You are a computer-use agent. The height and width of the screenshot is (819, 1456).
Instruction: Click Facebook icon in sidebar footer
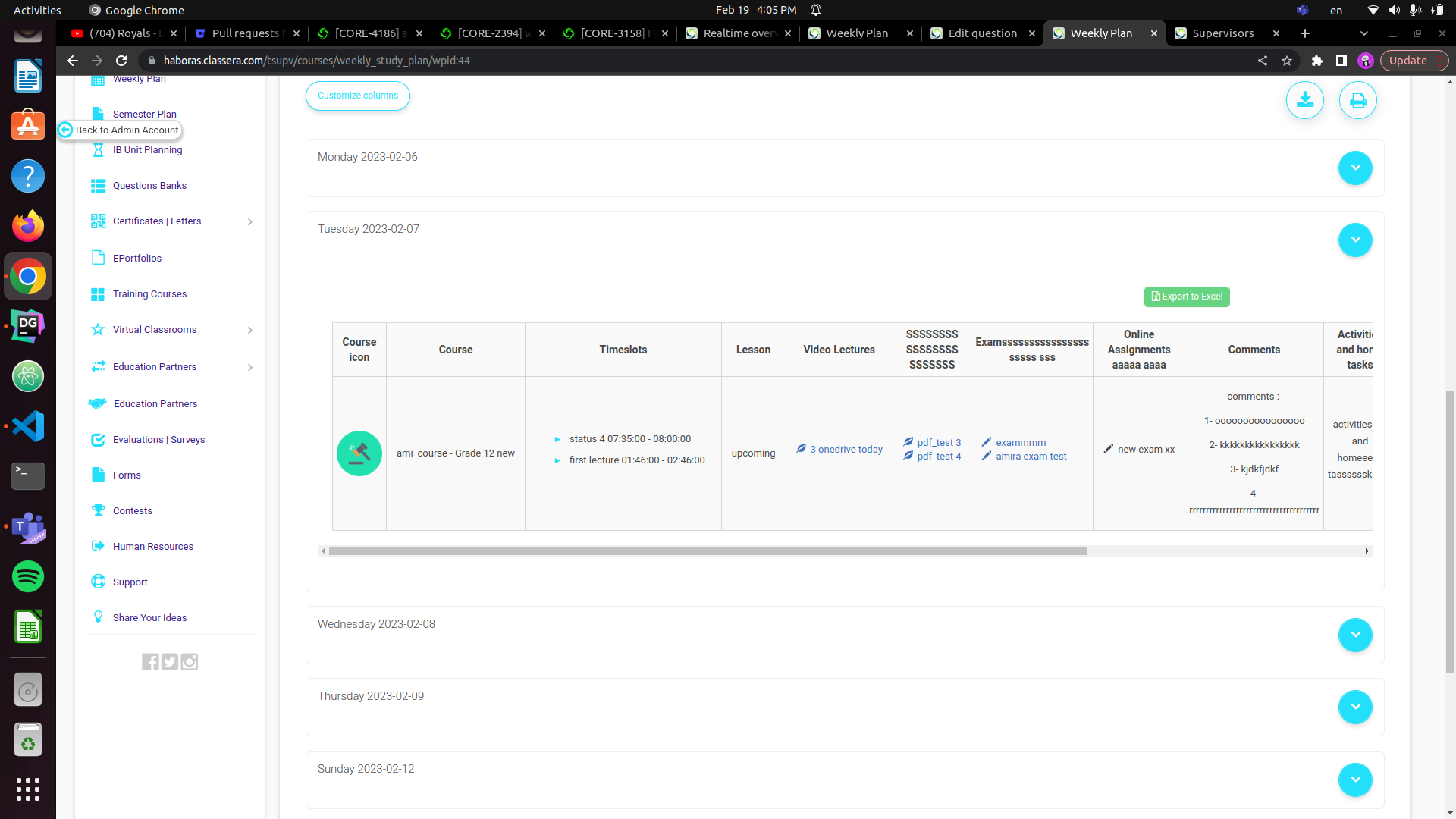click(x=150, y=662)
